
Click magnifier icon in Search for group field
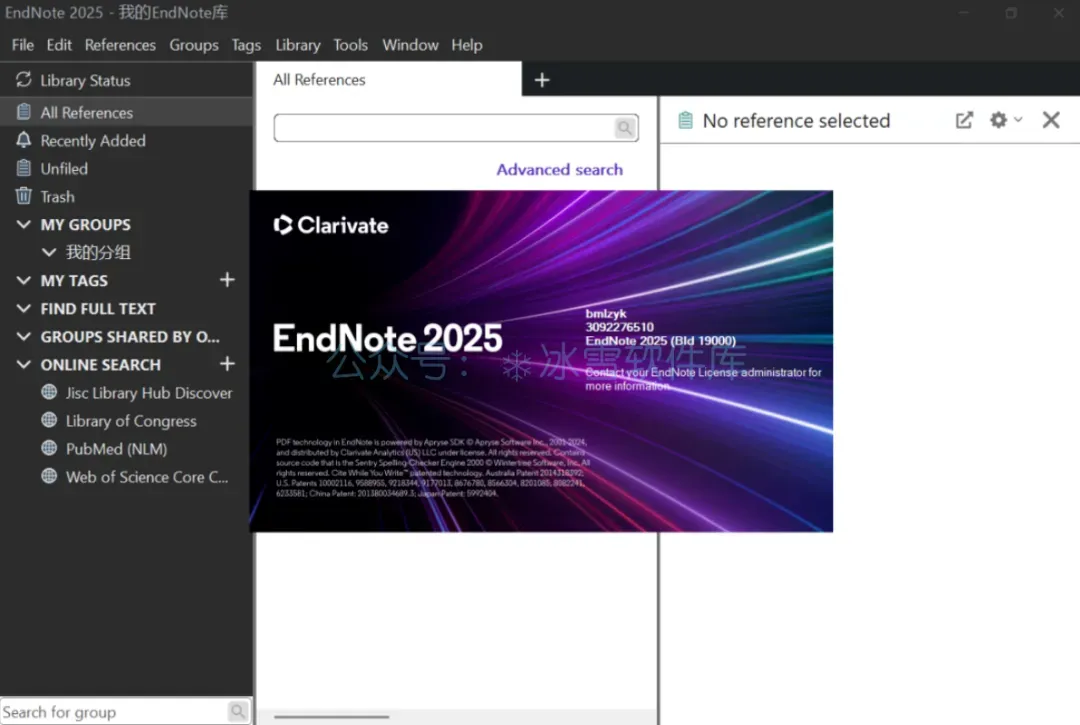click(238, 711)
